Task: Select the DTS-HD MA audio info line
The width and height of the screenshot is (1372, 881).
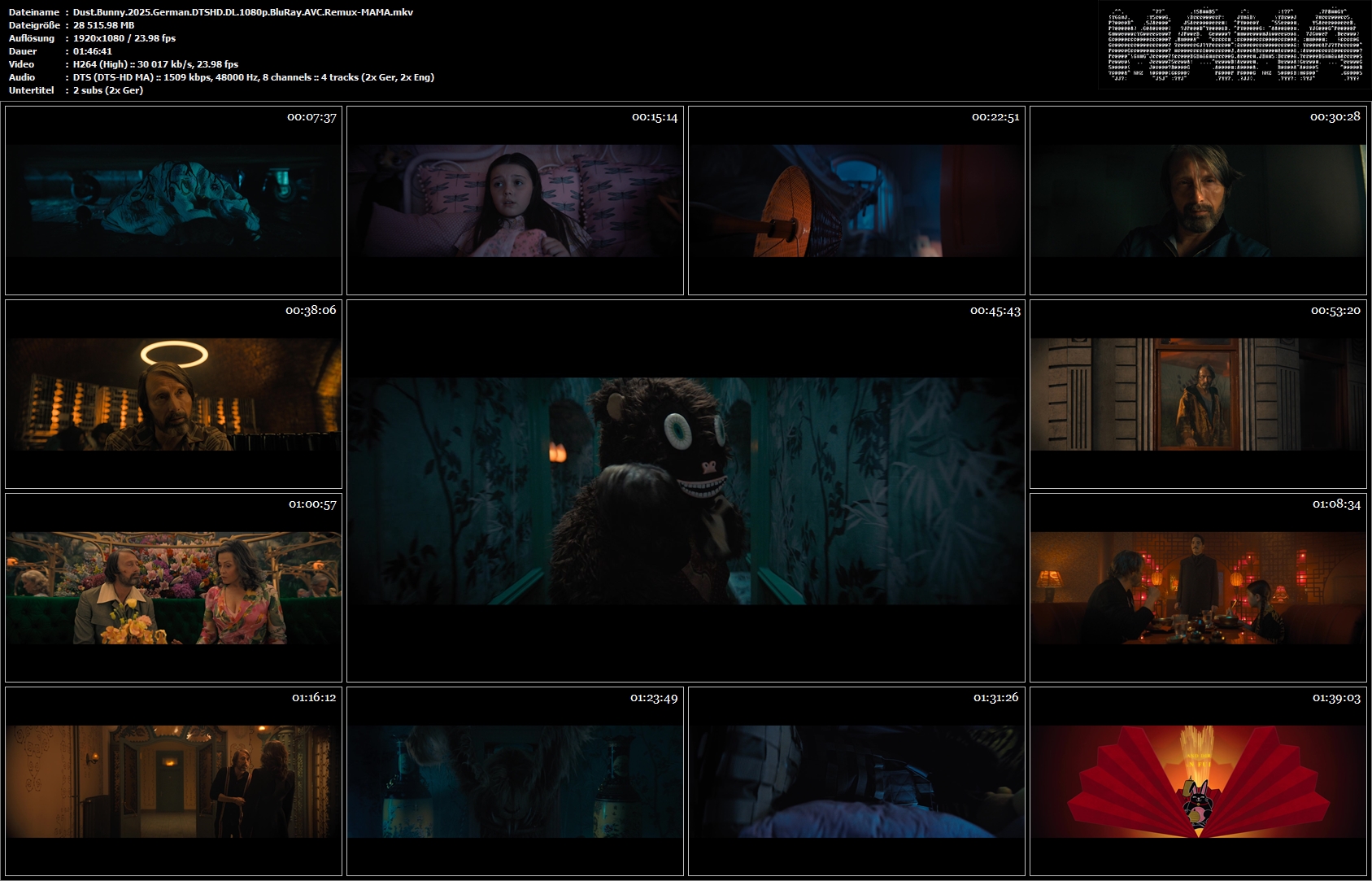Action: click(254, 77)
